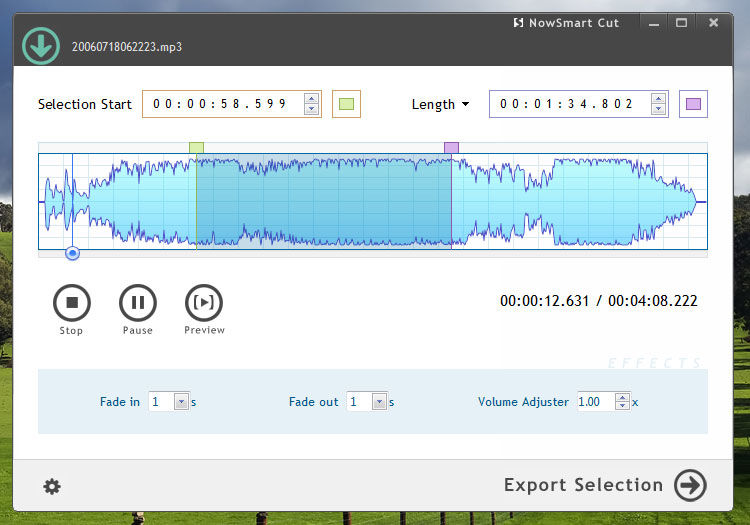This screenshot has width=750, height=525.
Task: Open the Fade out seconds dropdown
Action: 379,402
